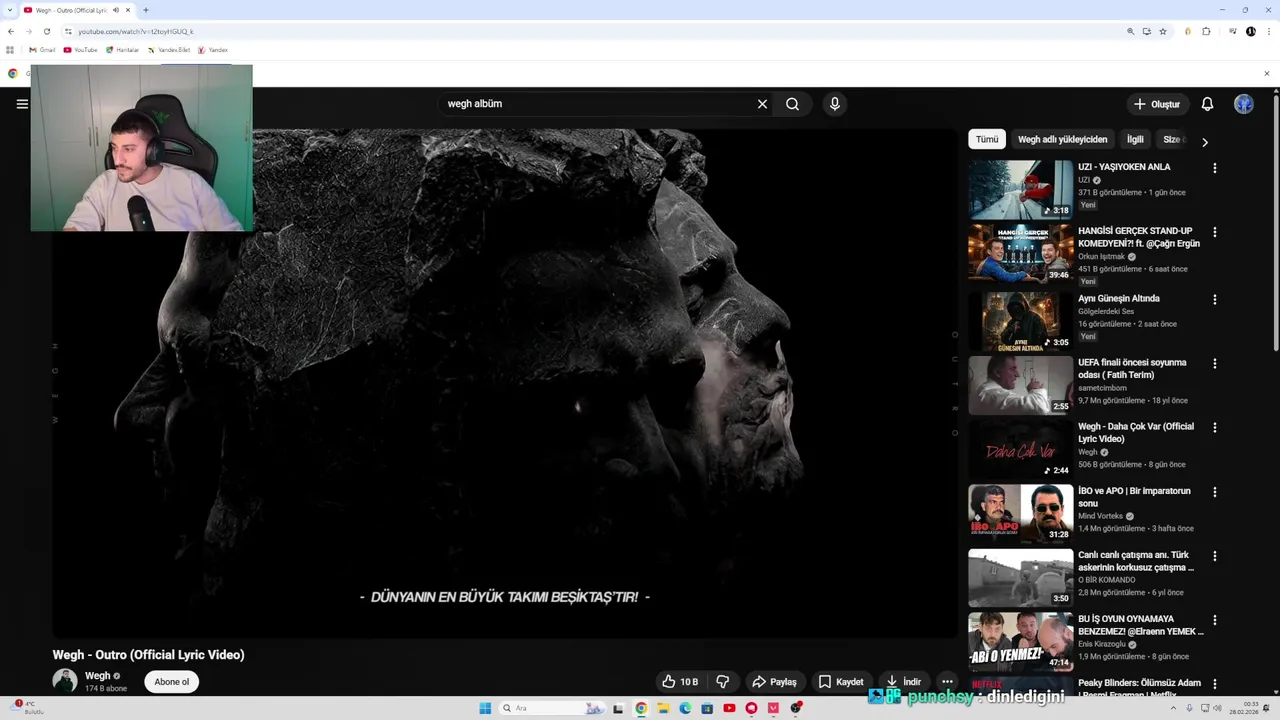Reload the page
This screenshot has width=1280, height=720.
tap(46, 31)
